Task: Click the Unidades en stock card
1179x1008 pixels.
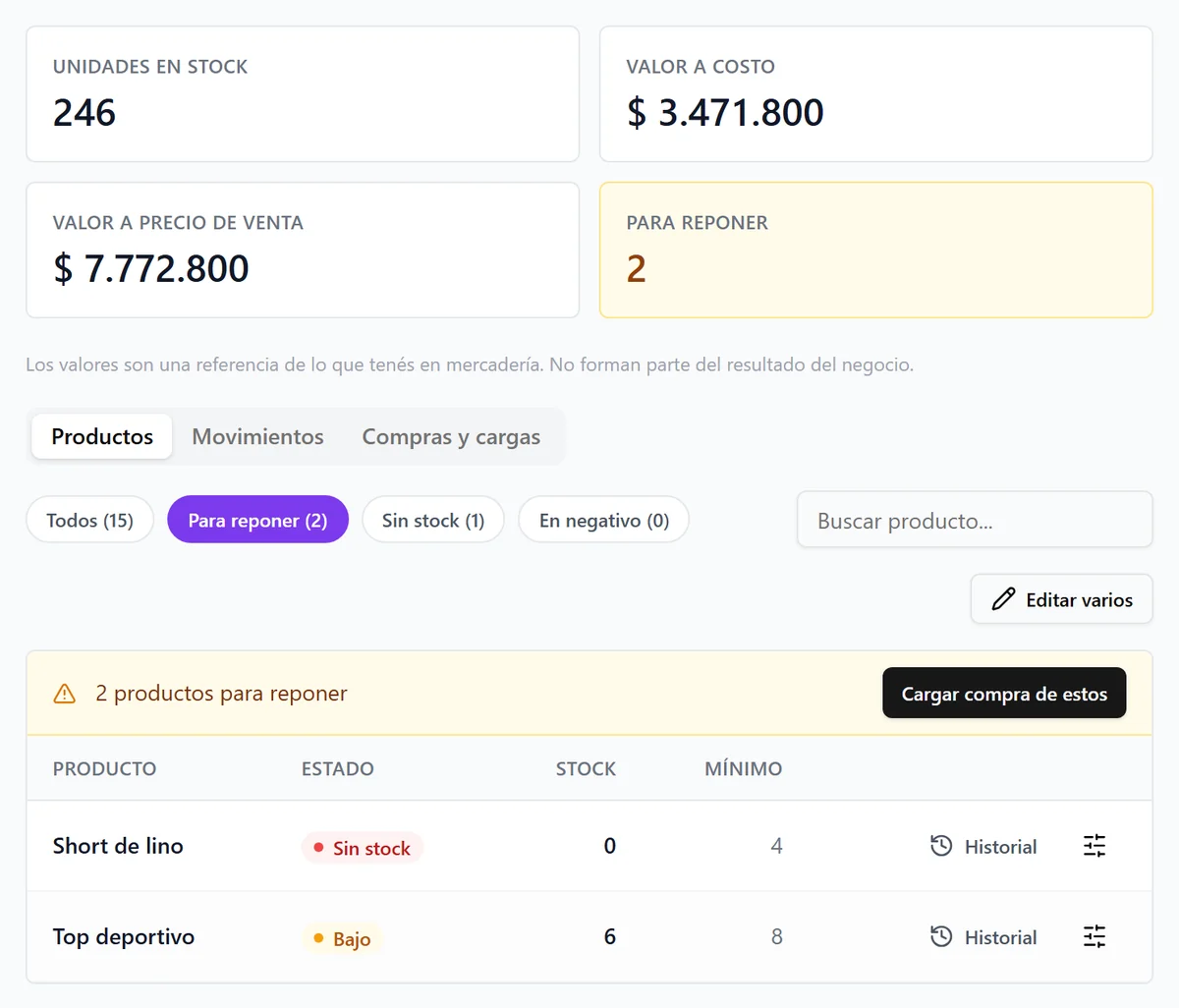Action: (x=303, y=94)
